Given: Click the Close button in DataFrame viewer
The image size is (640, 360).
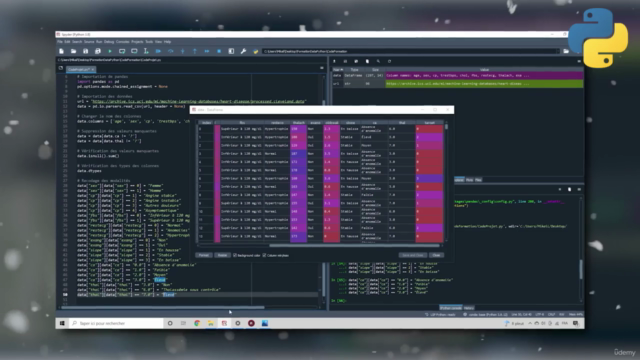Looking at the screenshot, I should (436, 256).
